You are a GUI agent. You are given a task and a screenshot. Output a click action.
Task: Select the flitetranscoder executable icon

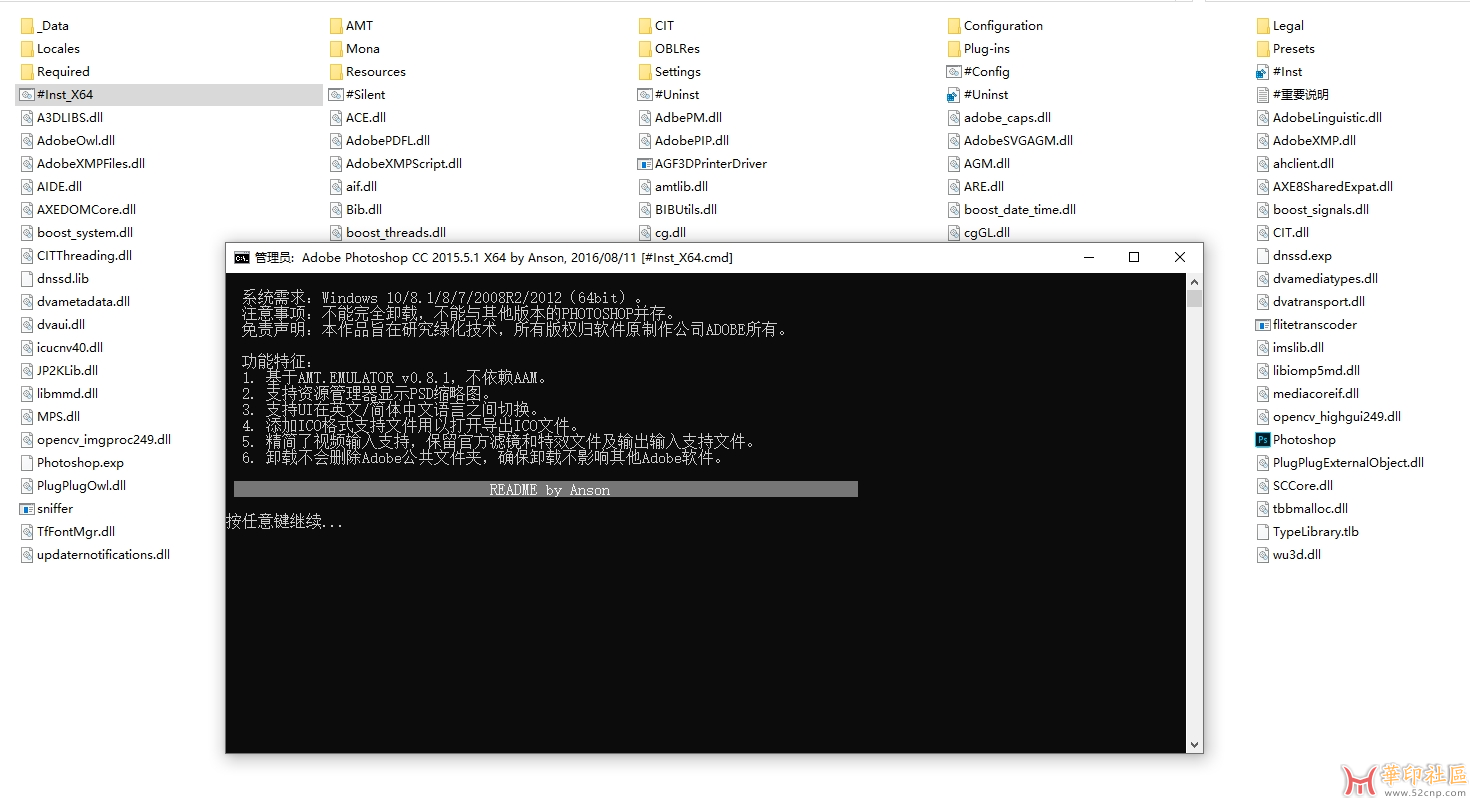coord(1263,325)
